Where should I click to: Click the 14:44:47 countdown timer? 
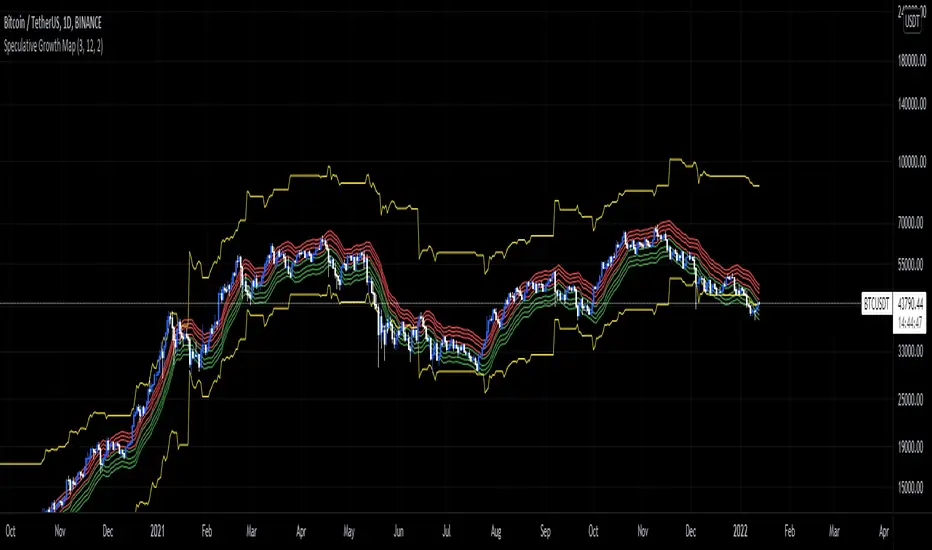pyautogui.click(x=909, y=322)
